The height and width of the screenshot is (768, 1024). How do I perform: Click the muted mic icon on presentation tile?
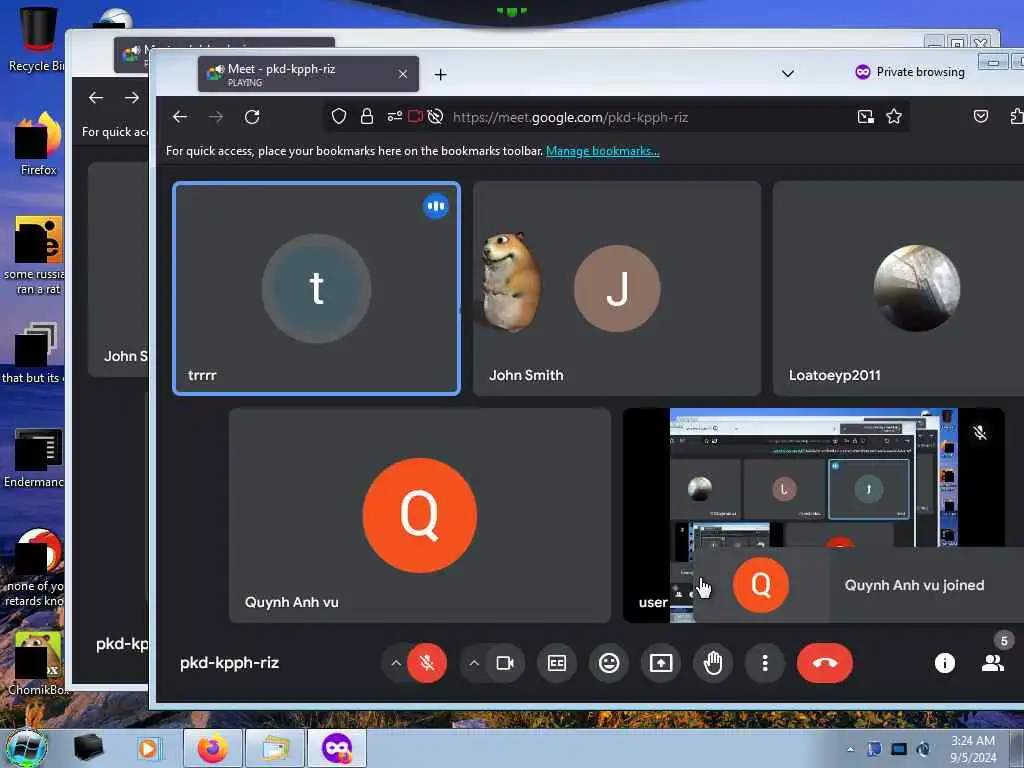point(980,432)
